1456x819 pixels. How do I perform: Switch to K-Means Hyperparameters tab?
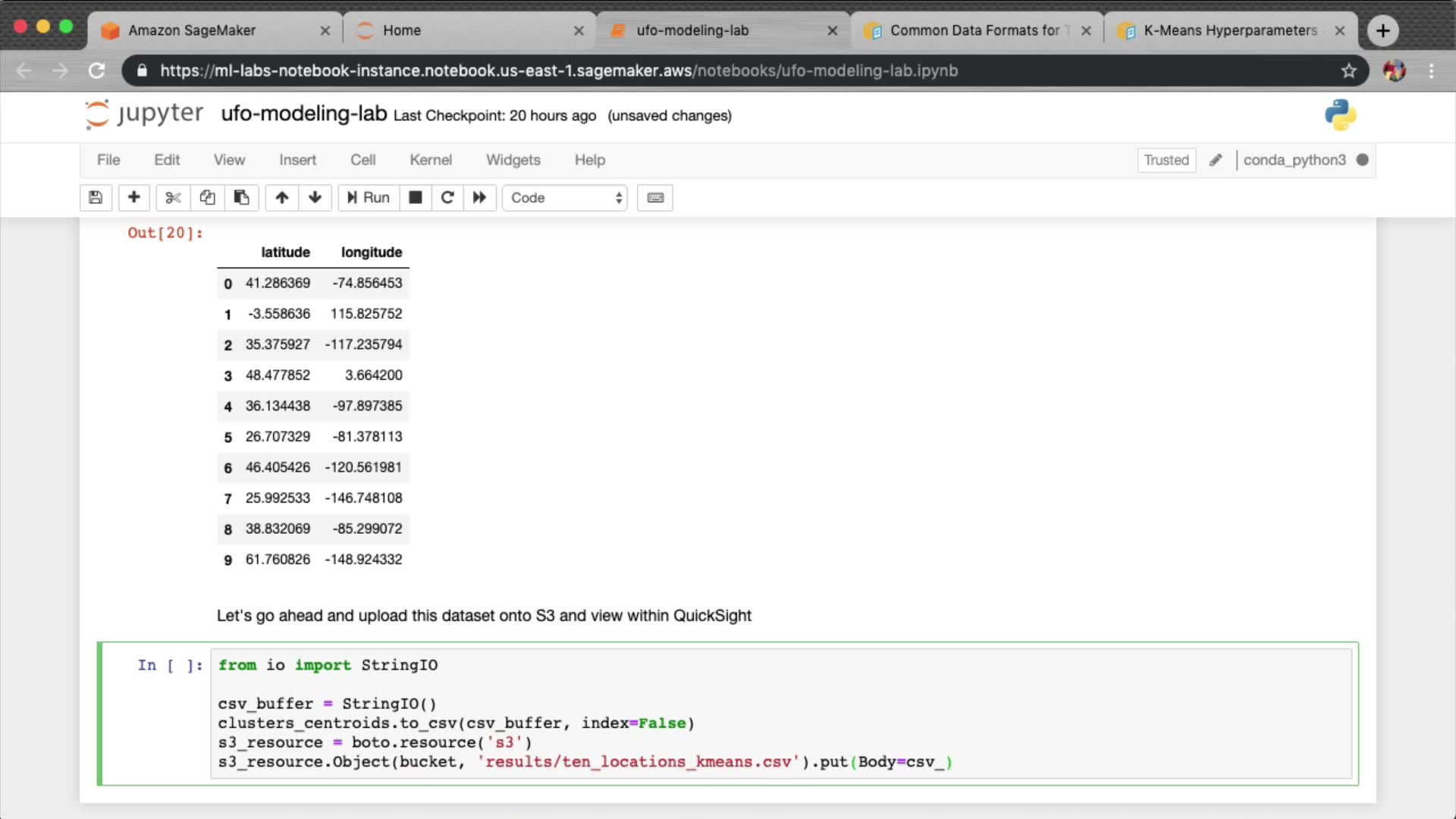(1230, 30)
